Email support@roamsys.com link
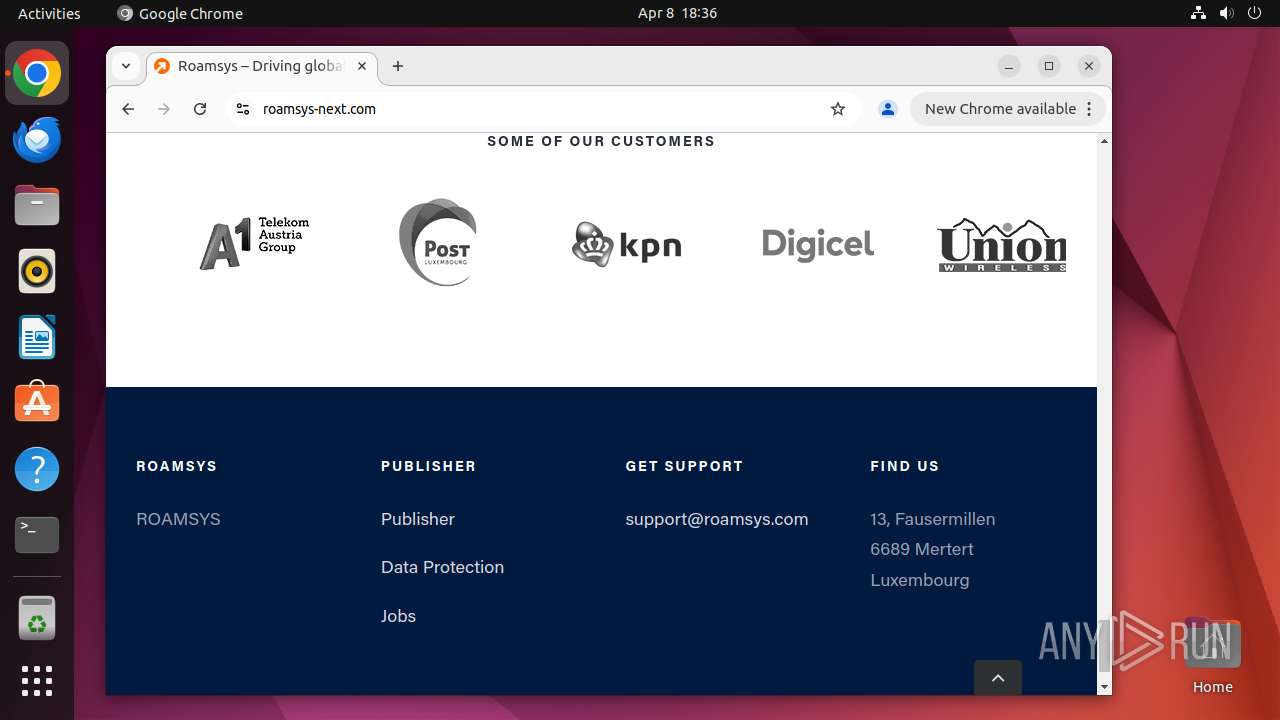 pos(717,519)
